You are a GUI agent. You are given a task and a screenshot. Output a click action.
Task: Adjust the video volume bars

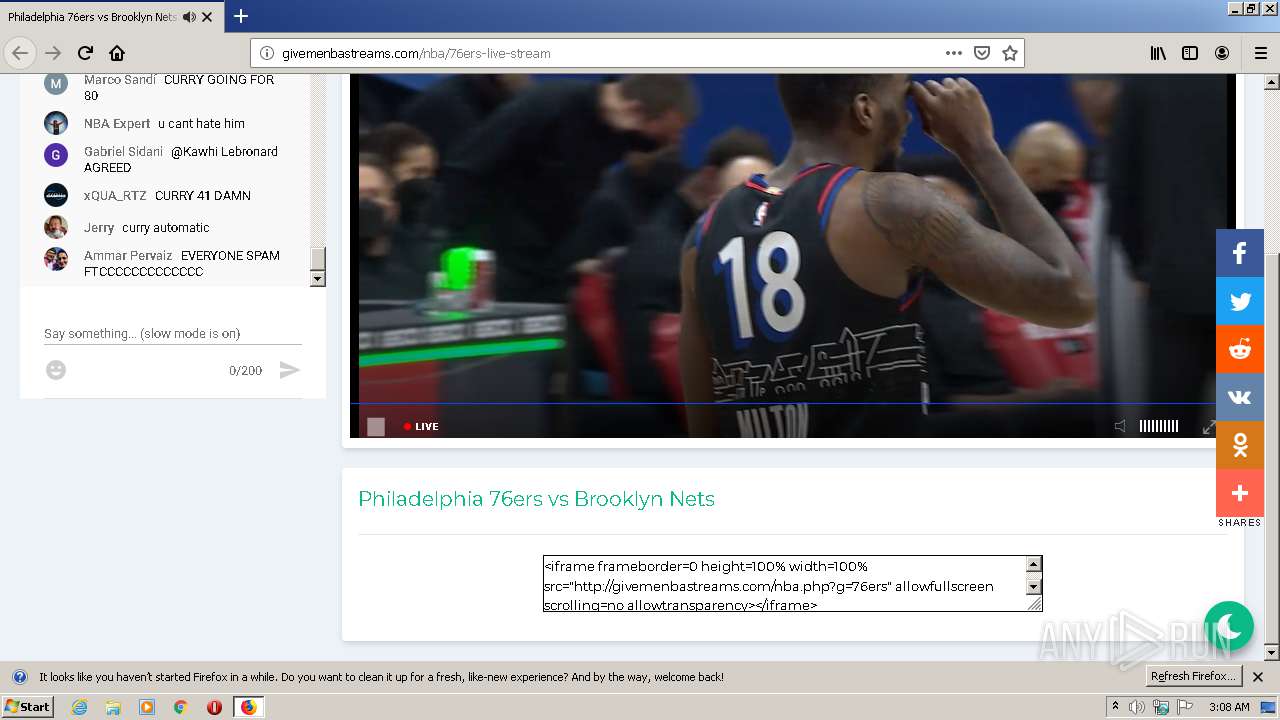(1159, 426)
